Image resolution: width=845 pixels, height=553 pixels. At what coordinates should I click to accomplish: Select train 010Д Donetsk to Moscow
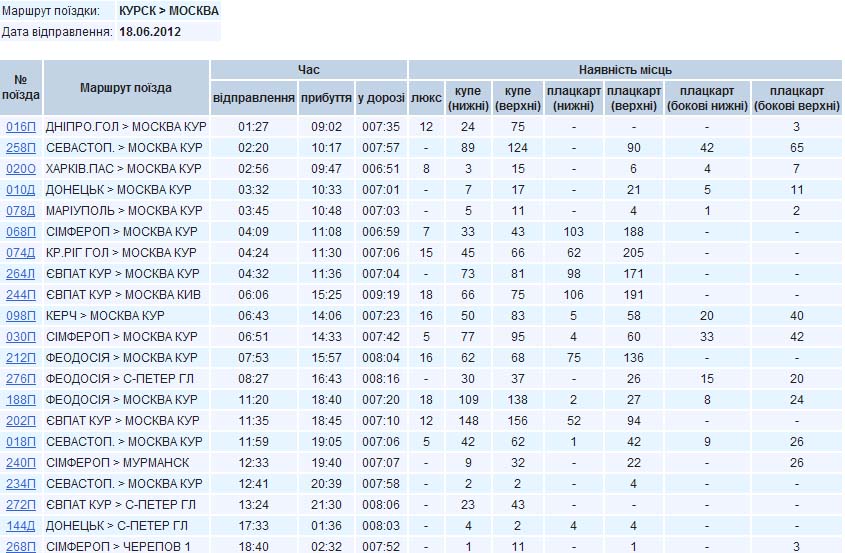click(x=21, y=190)
